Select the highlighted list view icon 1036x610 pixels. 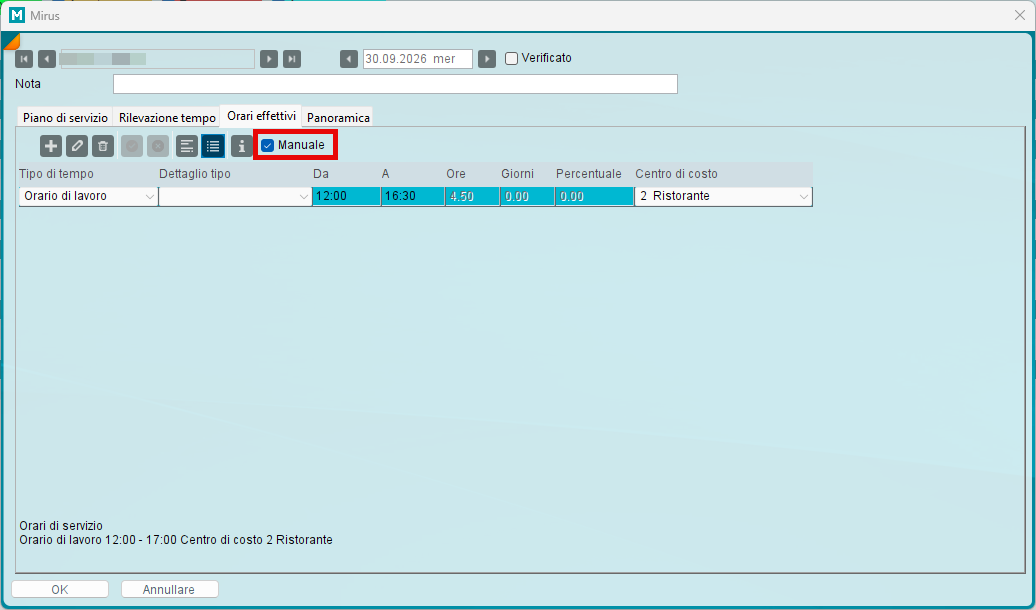pyautogui.click(x=213, y=146)
